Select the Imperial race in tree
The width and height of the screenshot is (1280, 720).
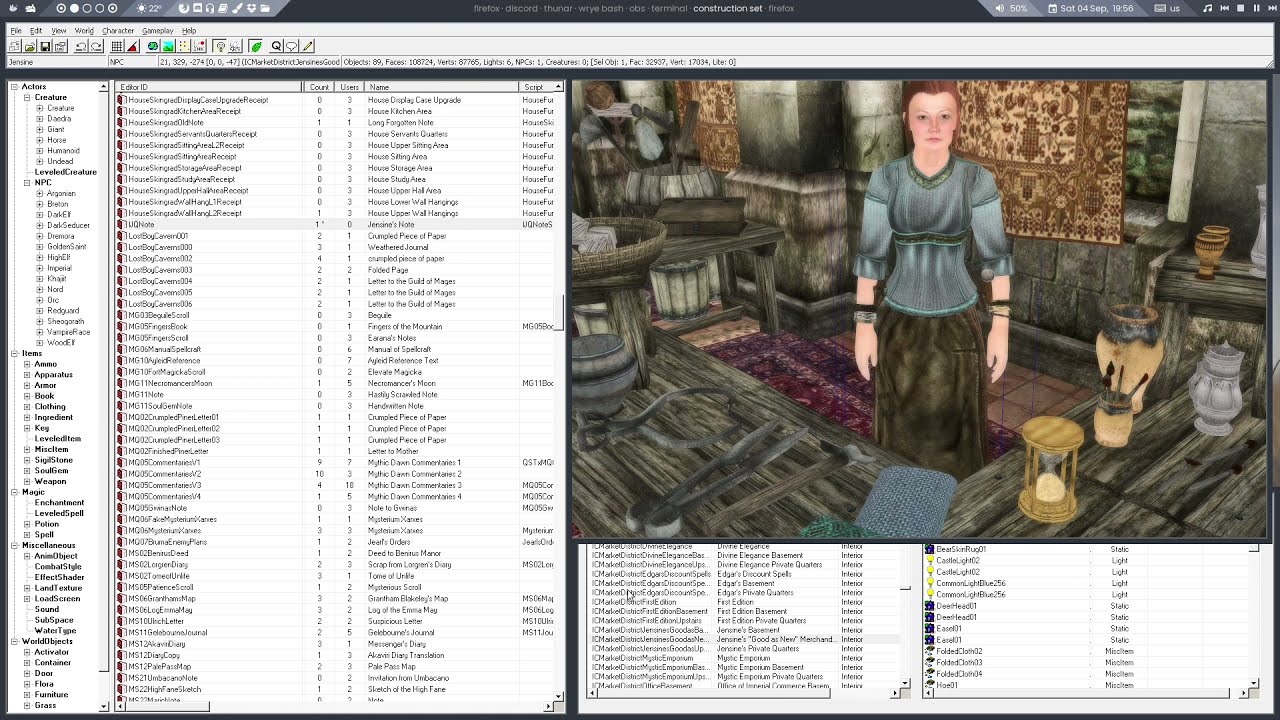(x=59, y=268)
